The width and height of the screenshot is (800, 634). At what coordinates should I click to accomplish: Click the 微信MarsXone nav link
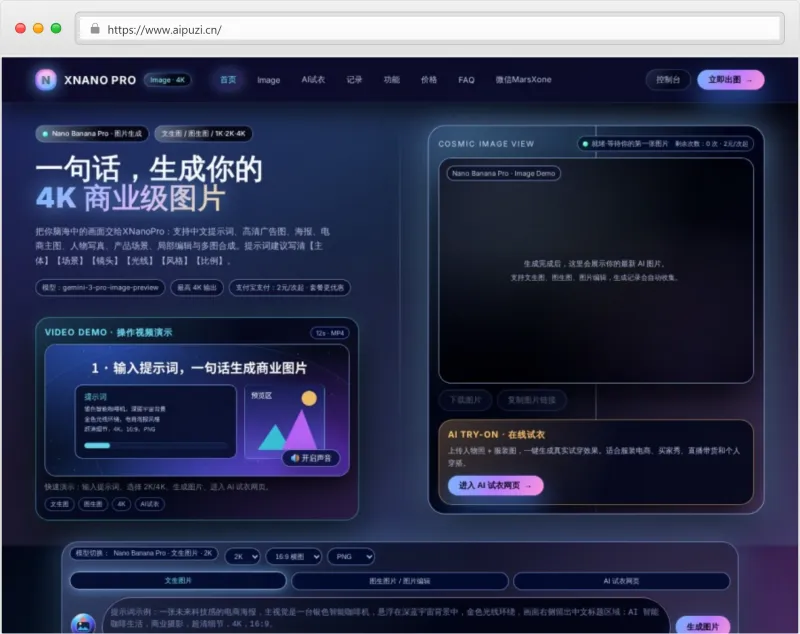click(523, 80)
